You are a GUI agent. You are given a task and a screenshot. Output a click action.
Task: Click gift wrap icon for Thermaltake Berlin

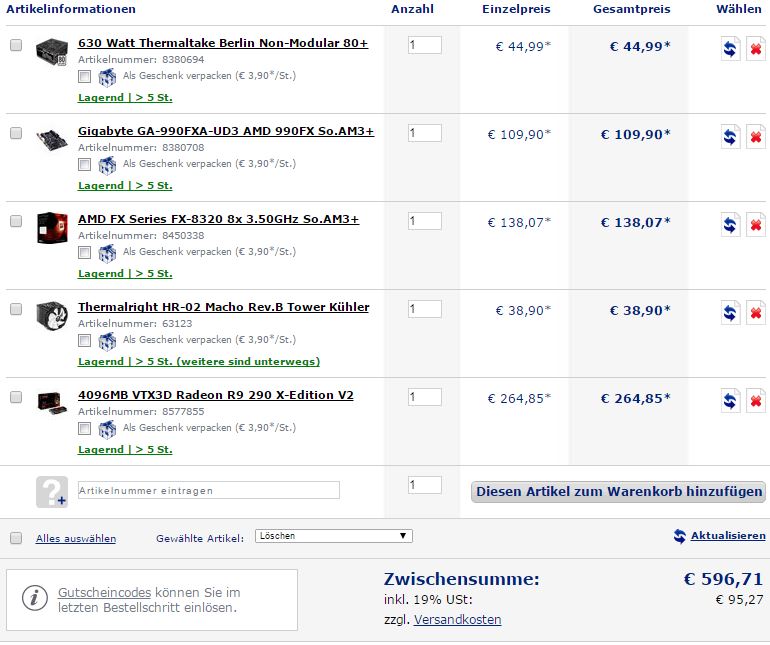click(x=107, y=77)
